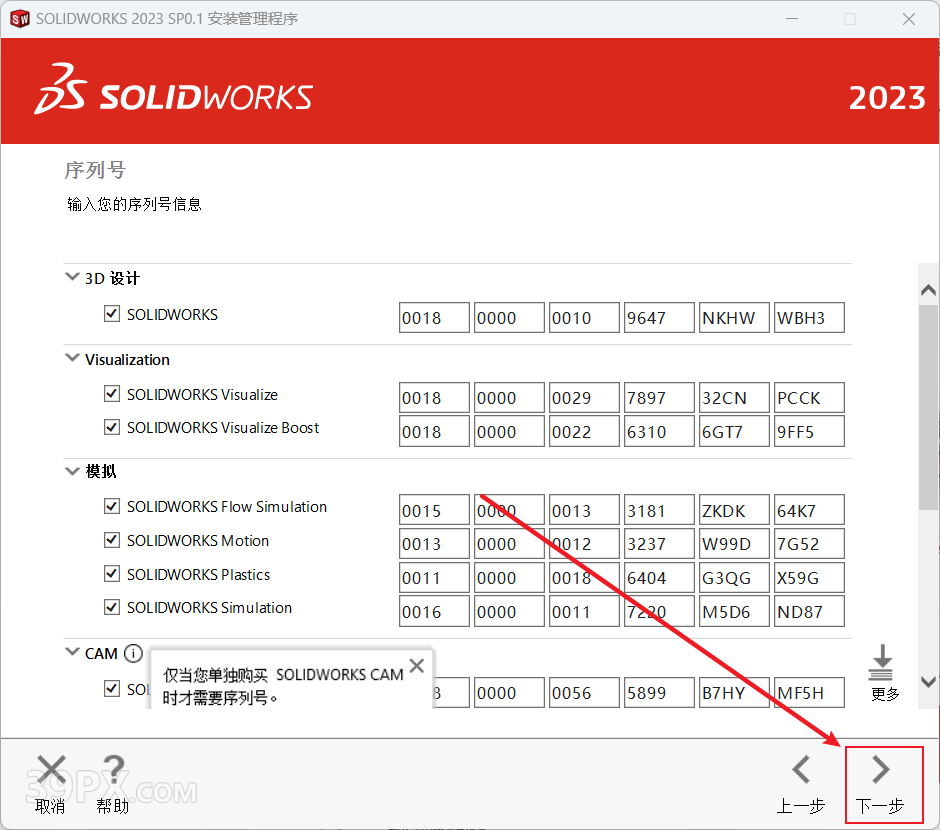Collapse the 3D 设计 section
This screenshot has height=830, width=940.
[72, 278]
